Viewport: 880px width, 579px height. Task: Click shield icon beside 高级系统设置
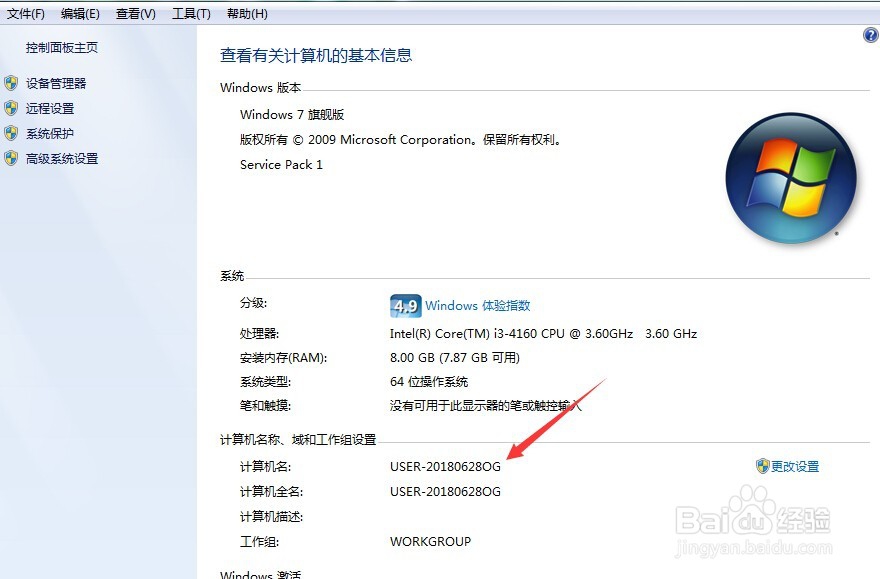point(11,158)
